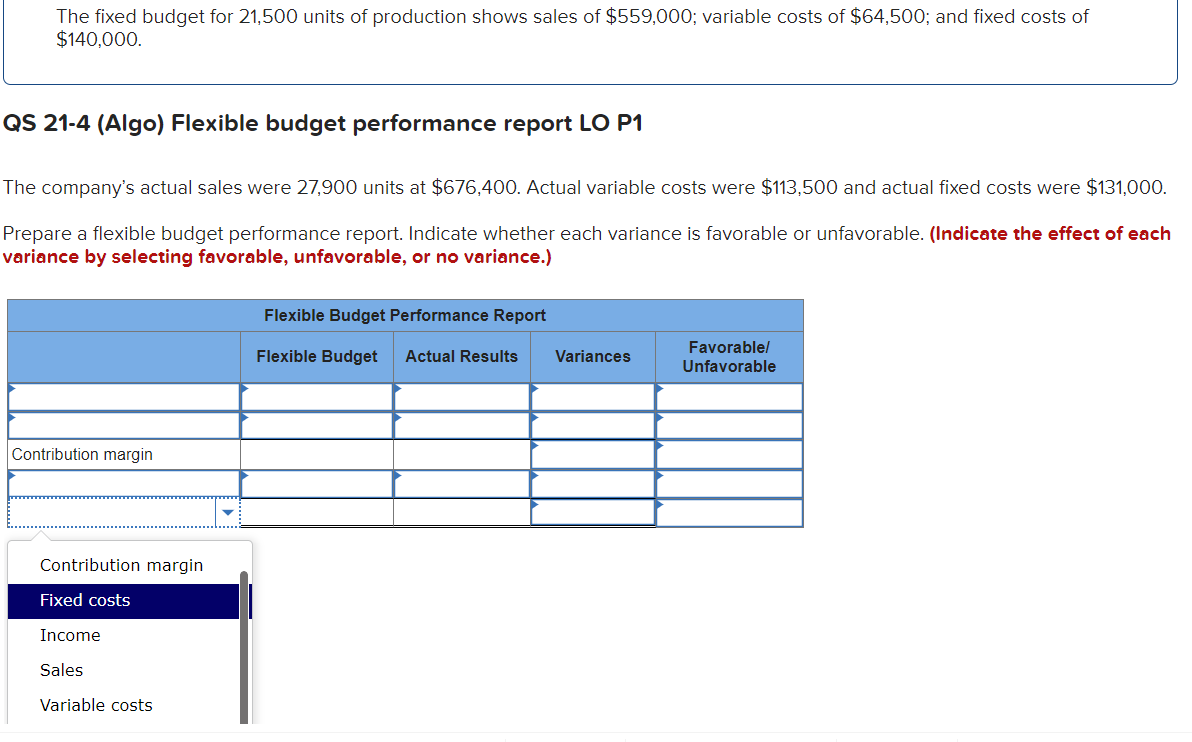Select "Contribution margin" from the dropdown options
1192x742 pixels.
pyautogui.click(x=121, y=564)
